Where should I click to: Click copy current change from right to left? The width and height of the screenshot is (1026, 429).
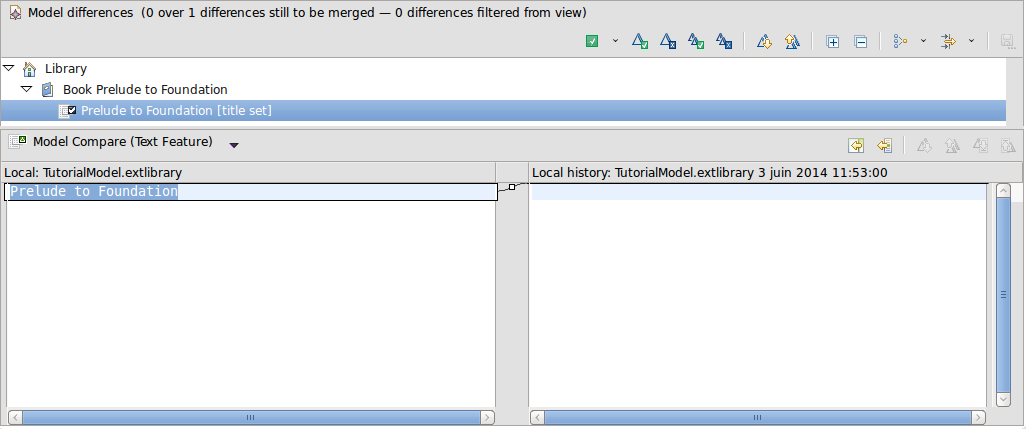click(884, 145)
